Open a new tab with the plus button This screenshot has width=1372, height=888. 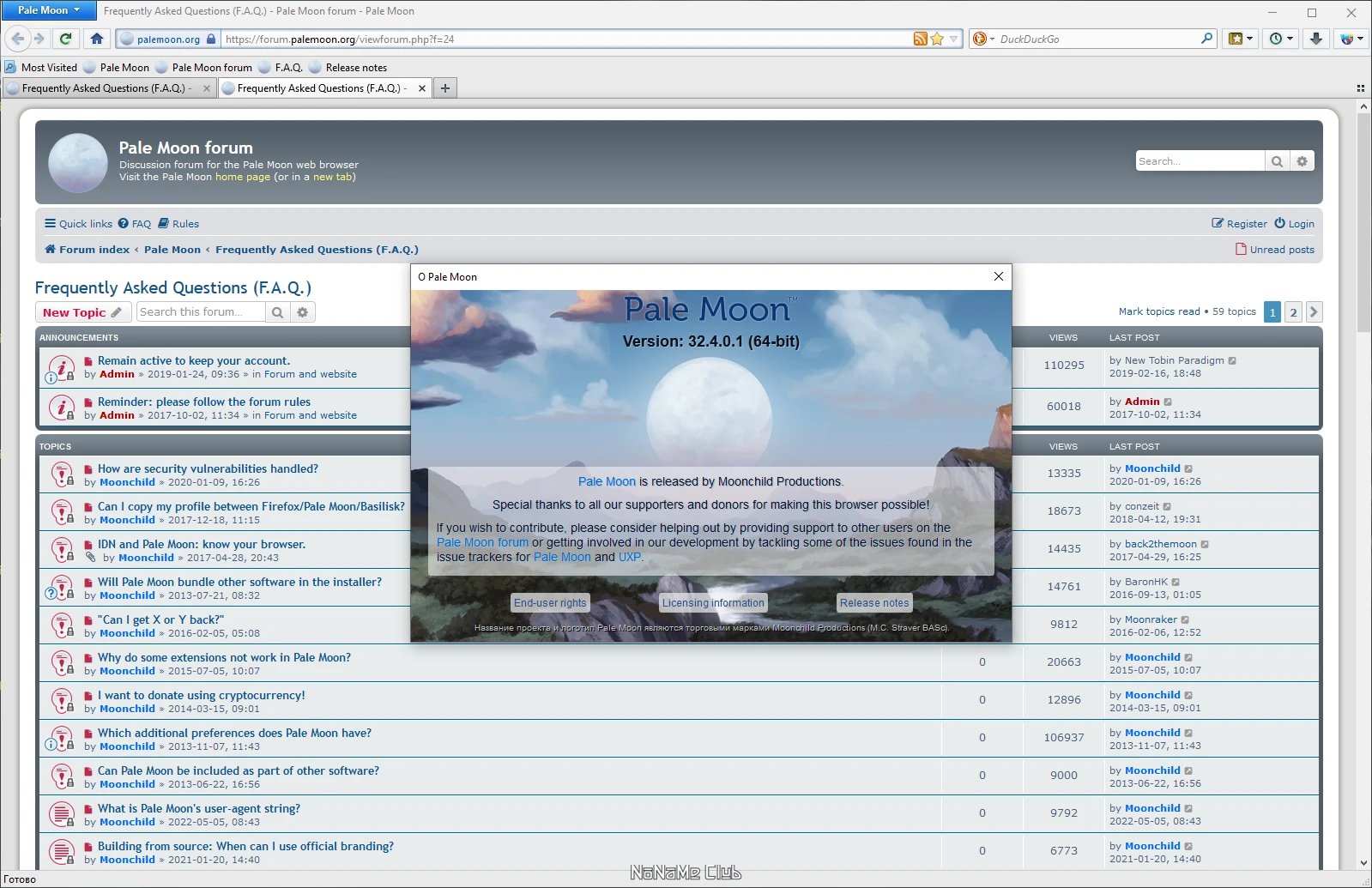point(445,88)
